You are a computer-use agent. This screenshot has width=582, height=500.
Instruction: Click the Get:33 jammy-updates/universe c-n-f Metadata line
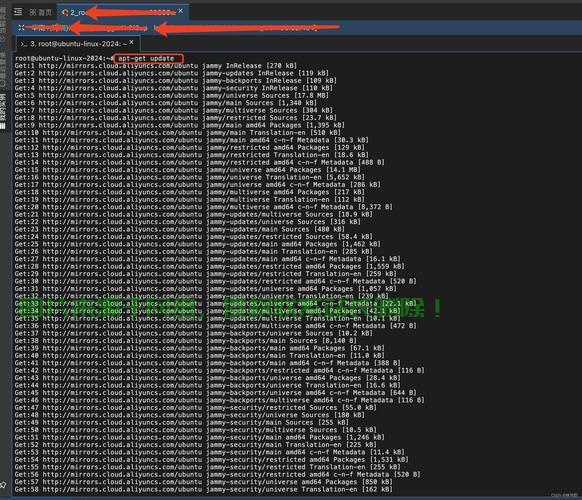point(216,303)
